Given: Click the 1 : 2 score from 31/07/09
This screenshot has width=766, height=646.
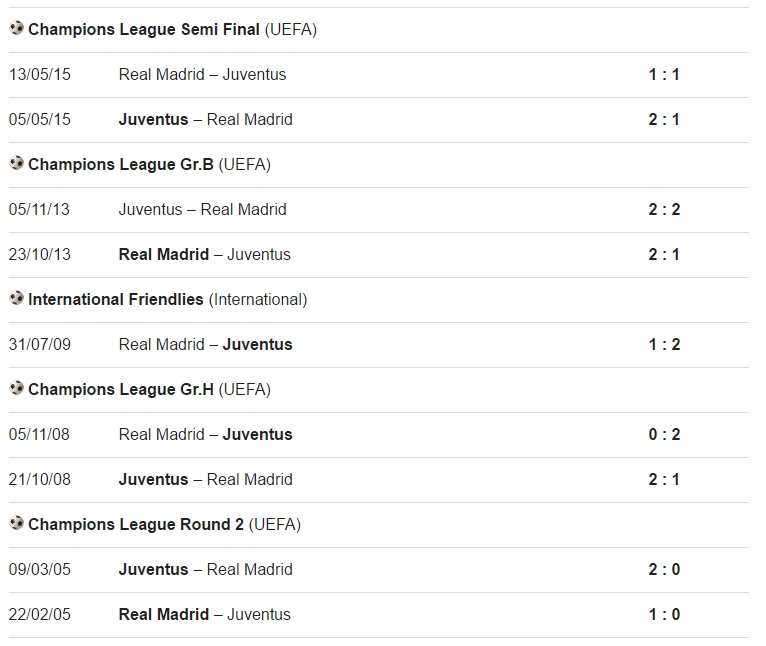Looking at the screenshot, I should (x=664, y=345).
